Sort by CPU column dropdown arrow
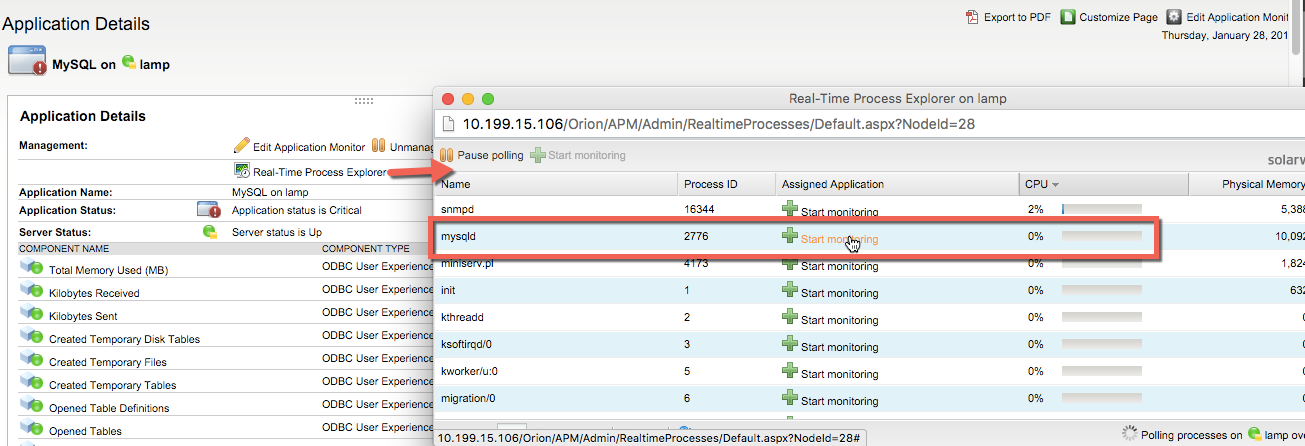Image resolution: width=1305 pixels, height=446 pixels. pyautogui.click(x=1055, y=184)
